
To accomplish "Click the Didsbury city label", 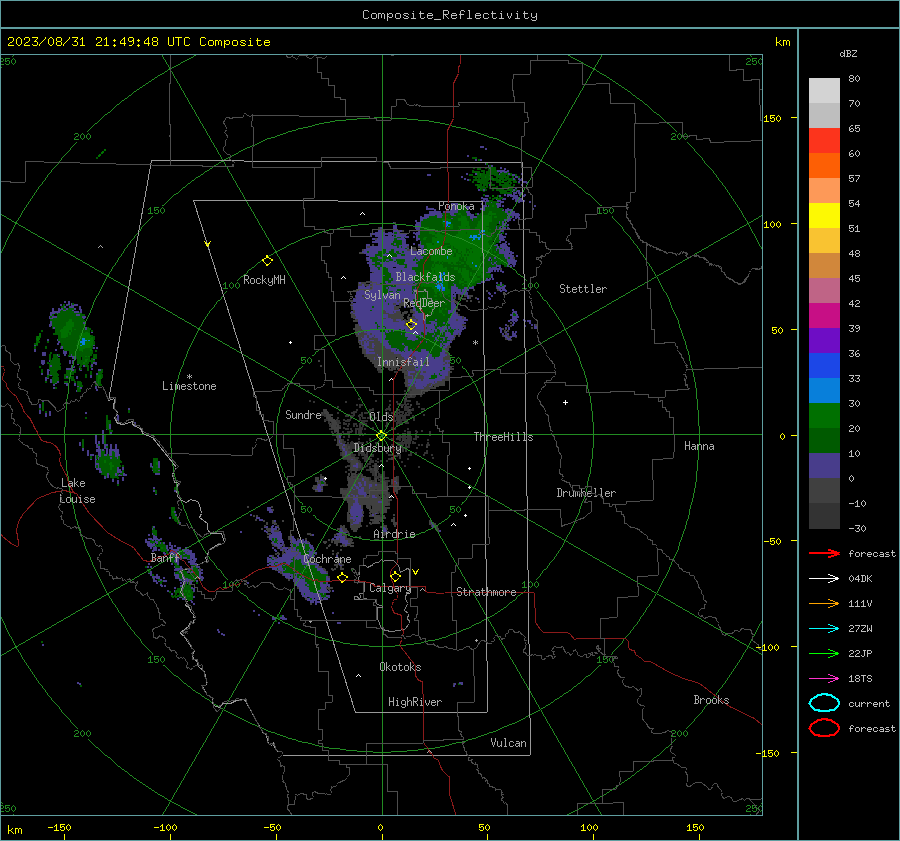I will click(377, 448).
